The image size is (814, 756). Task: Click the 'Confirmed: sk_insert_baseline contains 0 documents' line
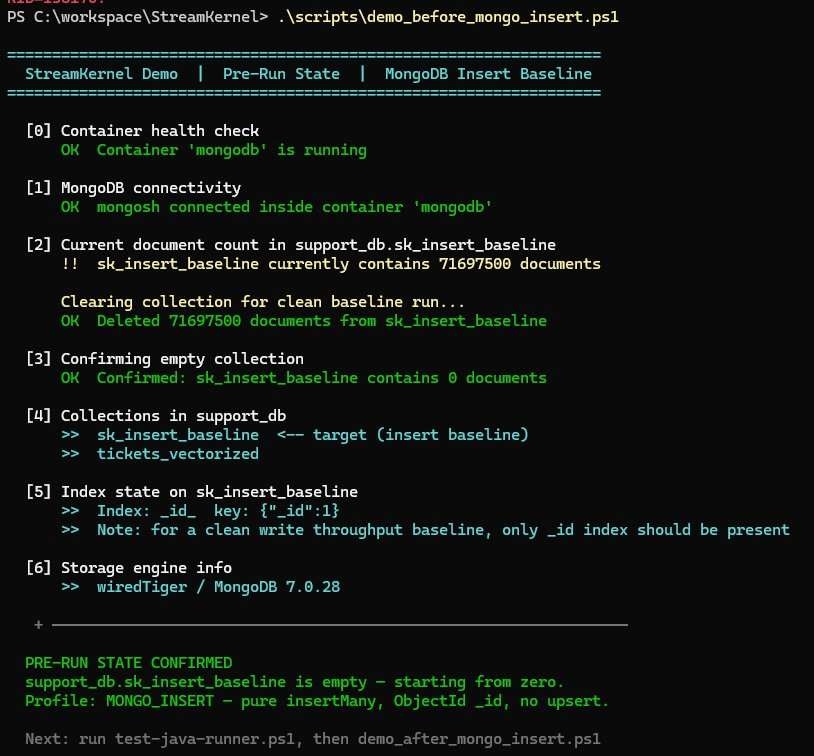point(304,378)
